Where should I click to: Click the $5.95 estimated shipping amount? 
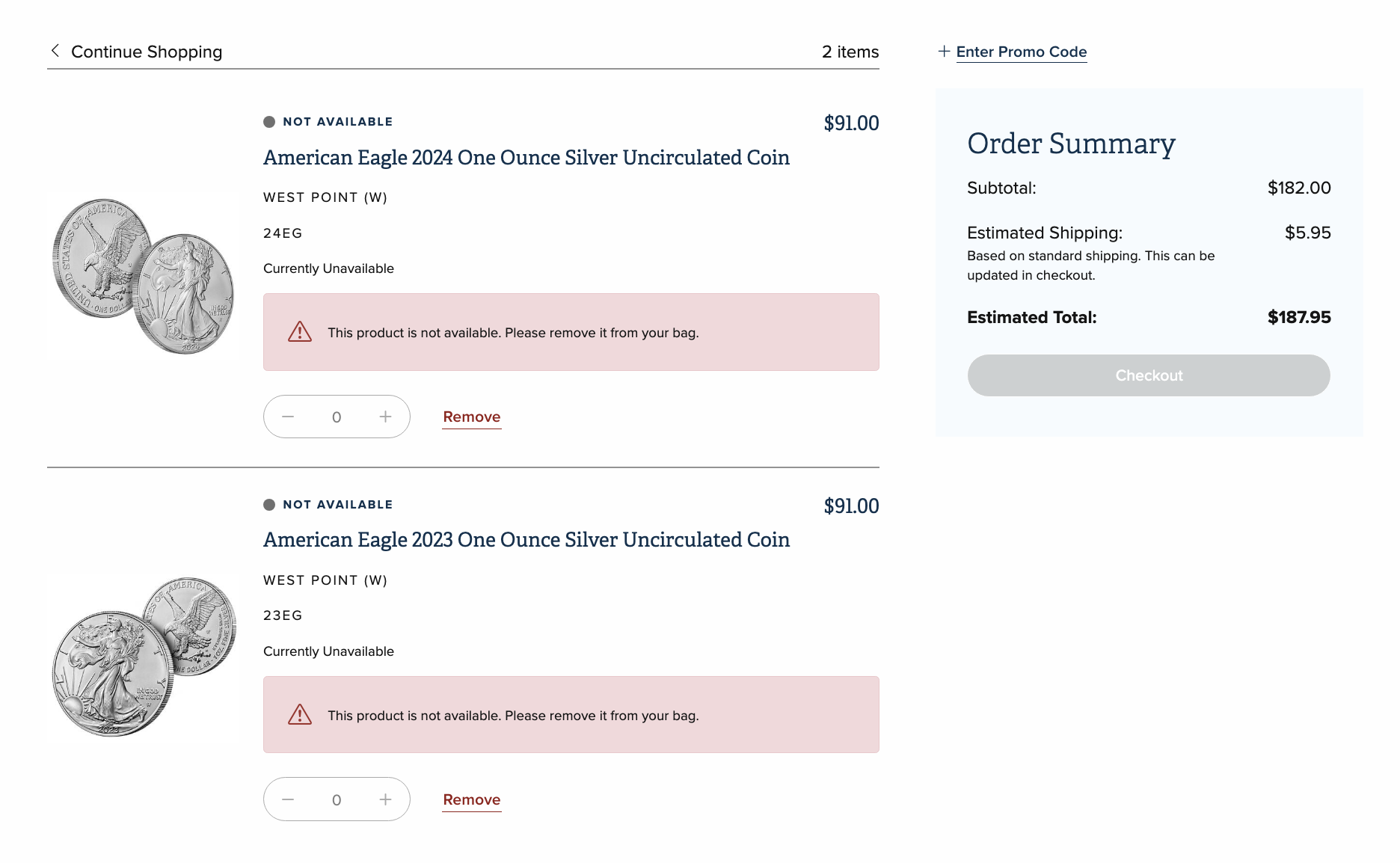click(1308, 233)
